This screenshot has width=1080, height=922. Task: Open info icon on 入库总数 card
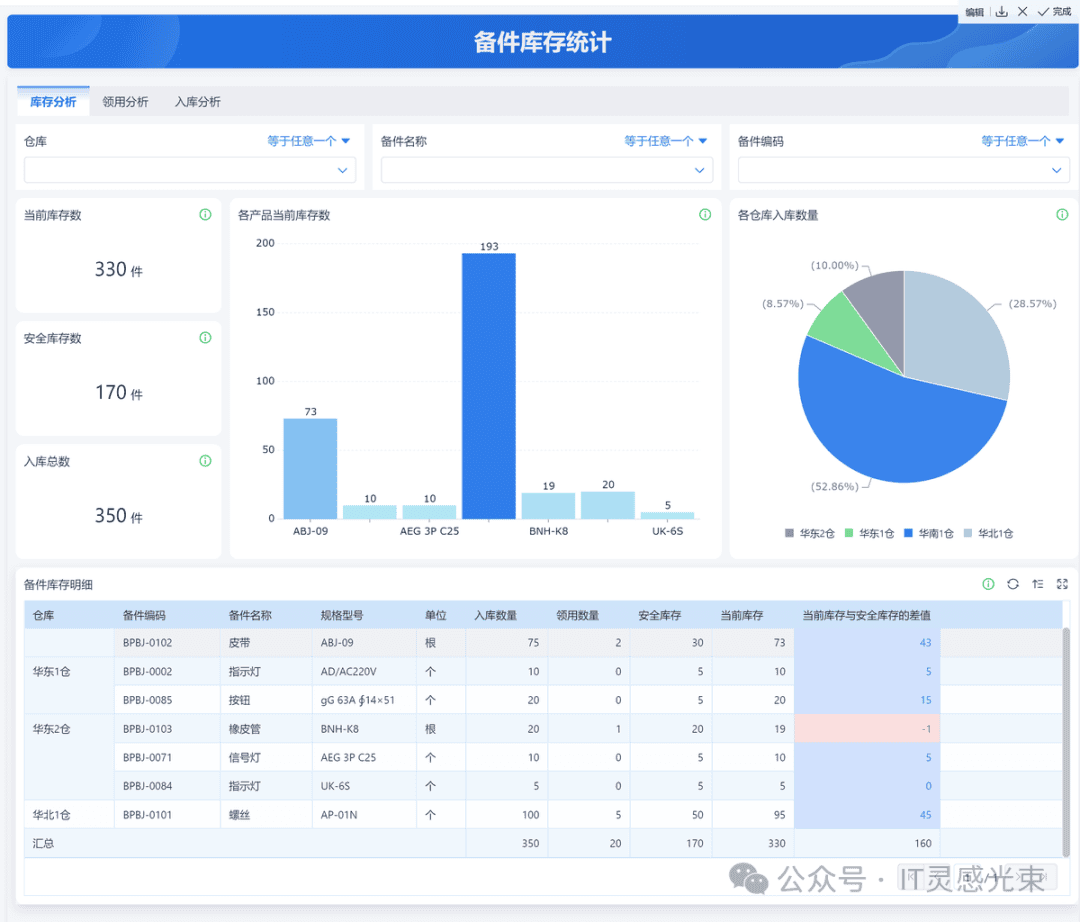point(205,461)
